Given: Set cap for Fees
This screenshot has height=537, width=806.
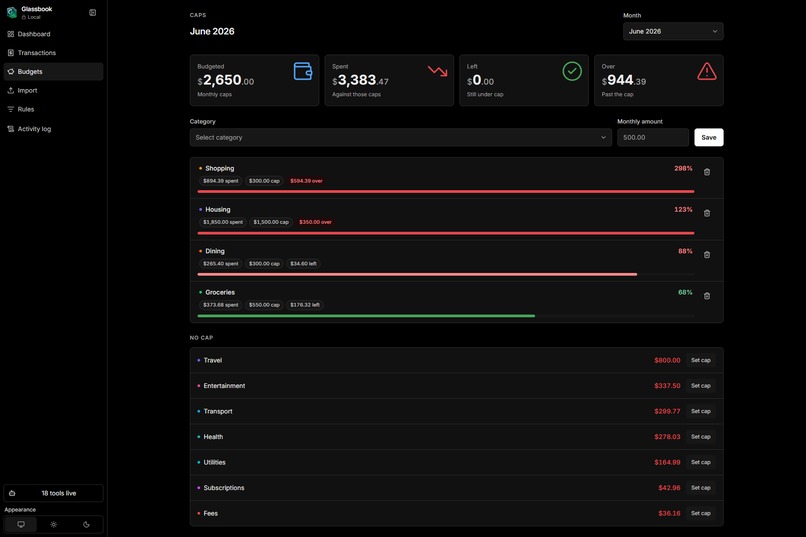Looking at the screenshot, I should pyautogui.click(x=701, y=513).
